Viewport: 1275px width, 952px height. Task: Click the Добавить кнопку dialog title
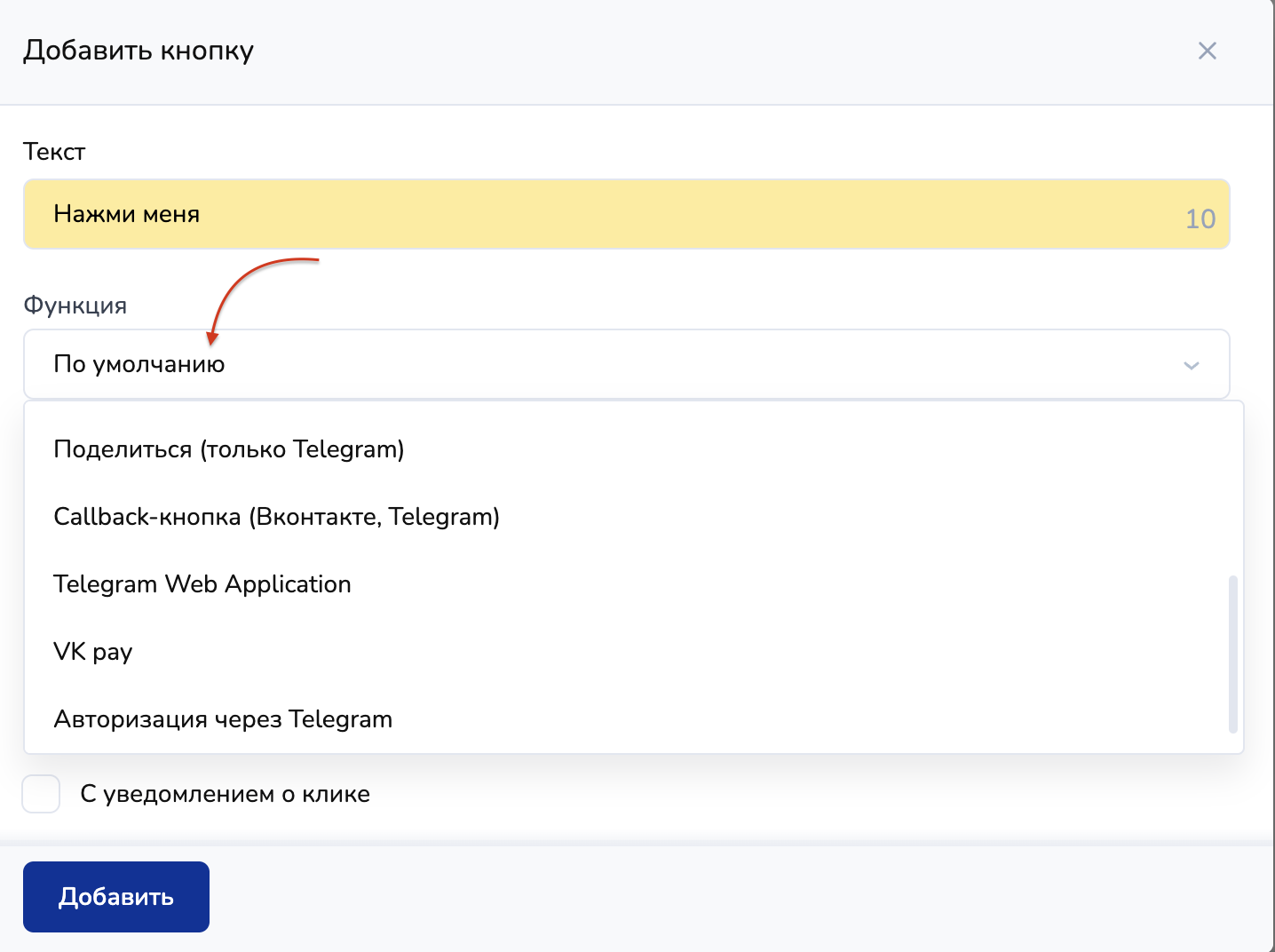[x=139, y=51]
